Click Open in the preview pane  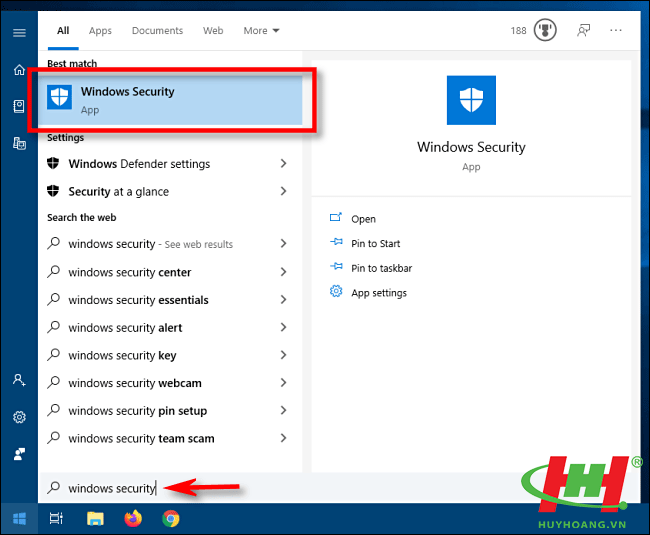pos(363,219)
